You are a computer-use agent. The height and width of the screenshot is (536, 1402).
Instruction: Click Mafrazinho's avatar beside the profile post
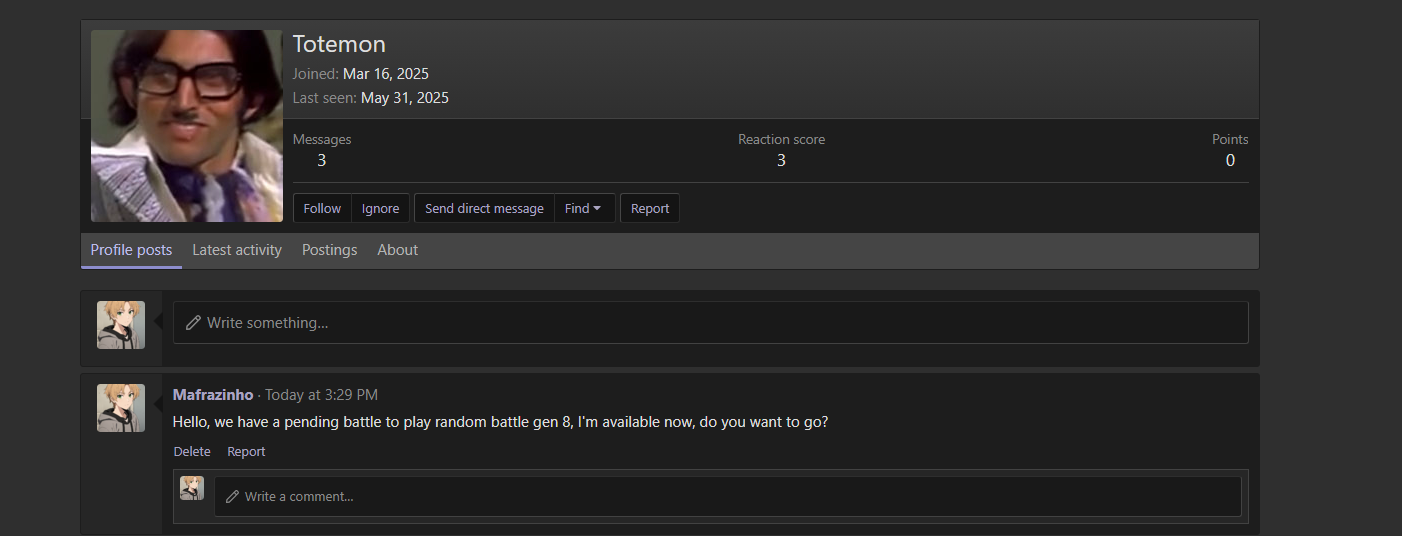click(121, 408)
